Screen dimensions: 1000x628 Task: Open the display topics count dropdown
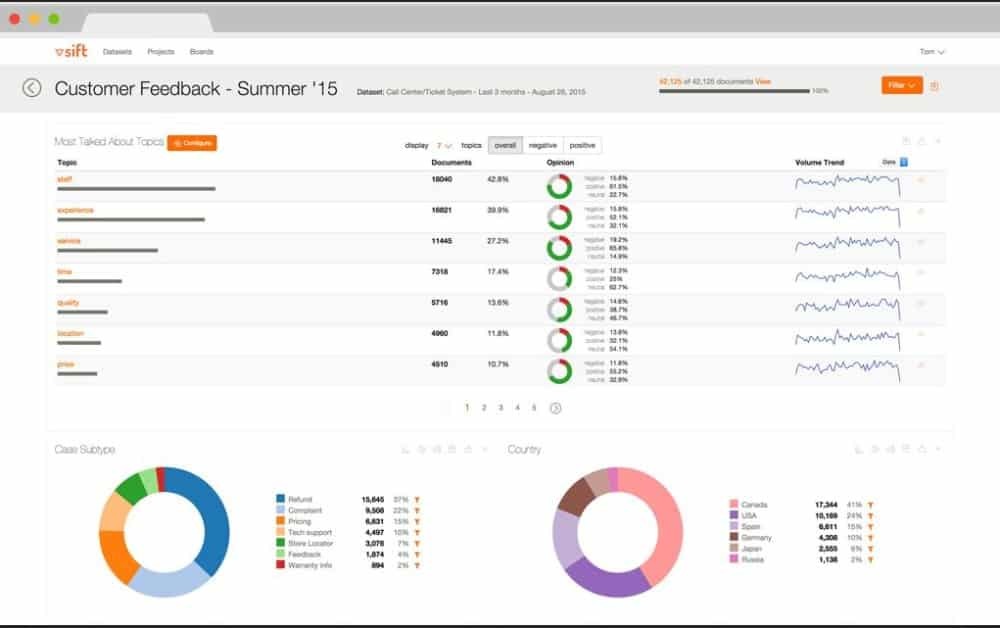click(444, 145)
